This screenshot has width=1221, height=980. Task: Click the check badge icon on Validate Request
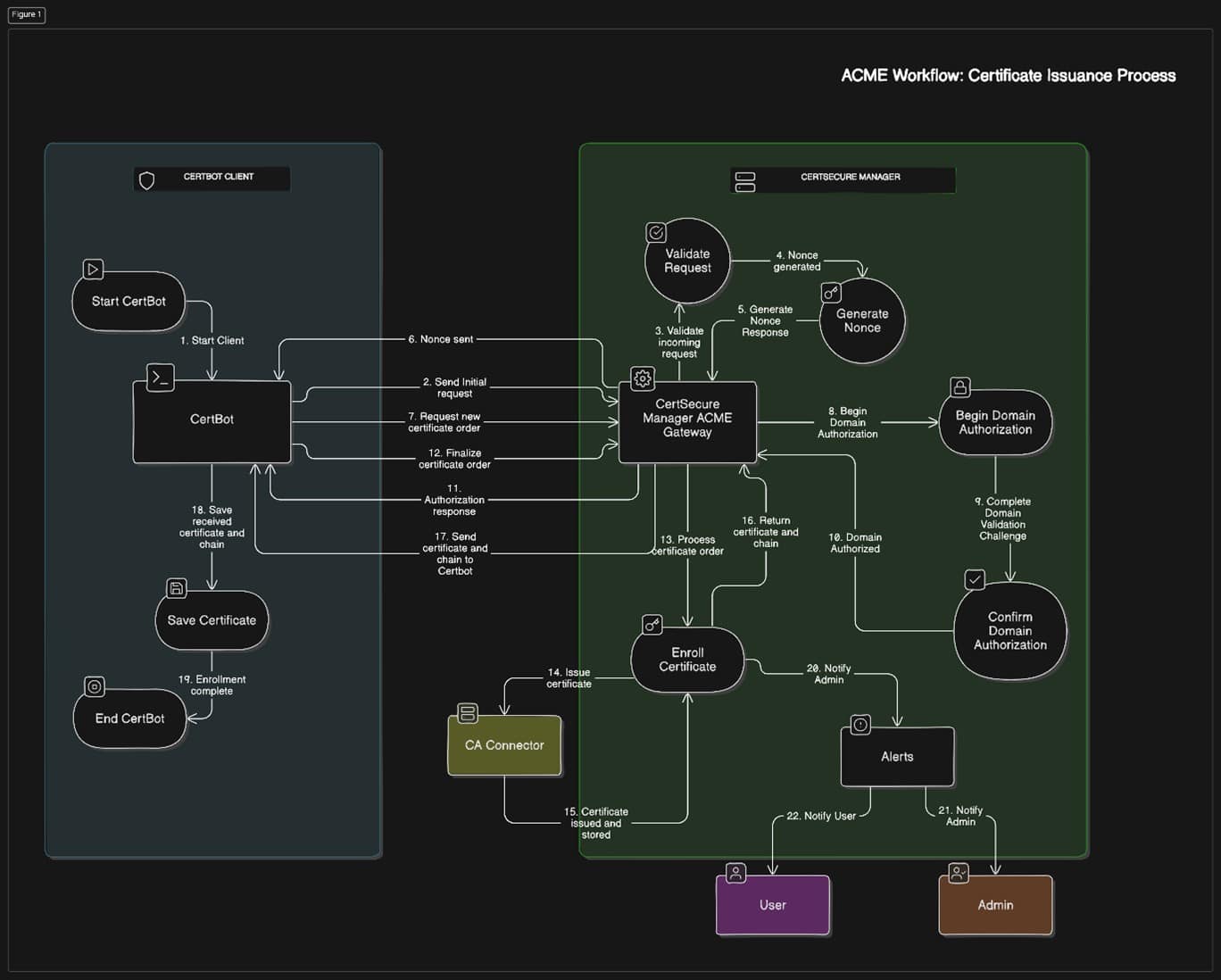click(x=656, y=233)
